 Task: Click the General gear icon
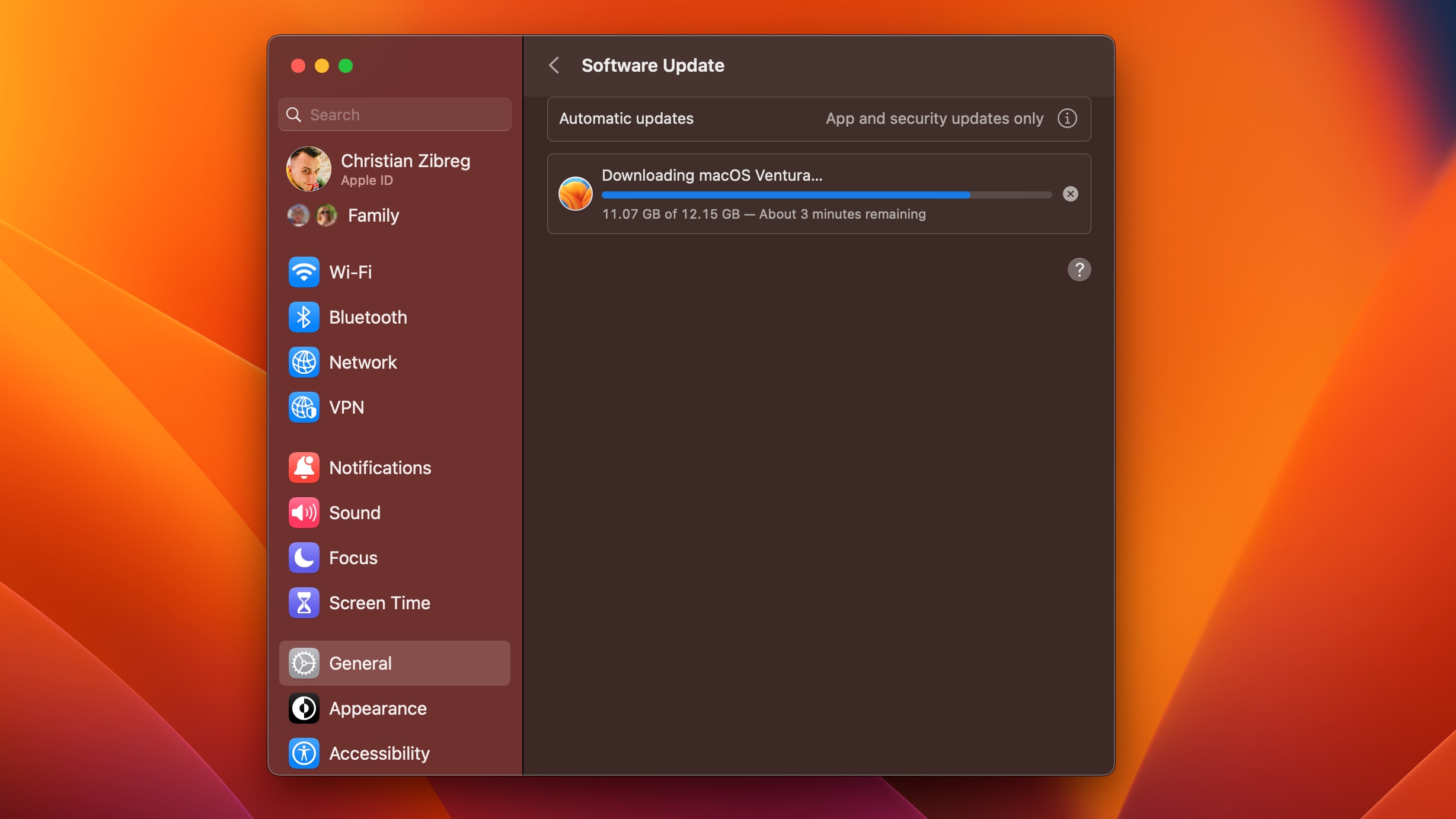click(304, 663)
